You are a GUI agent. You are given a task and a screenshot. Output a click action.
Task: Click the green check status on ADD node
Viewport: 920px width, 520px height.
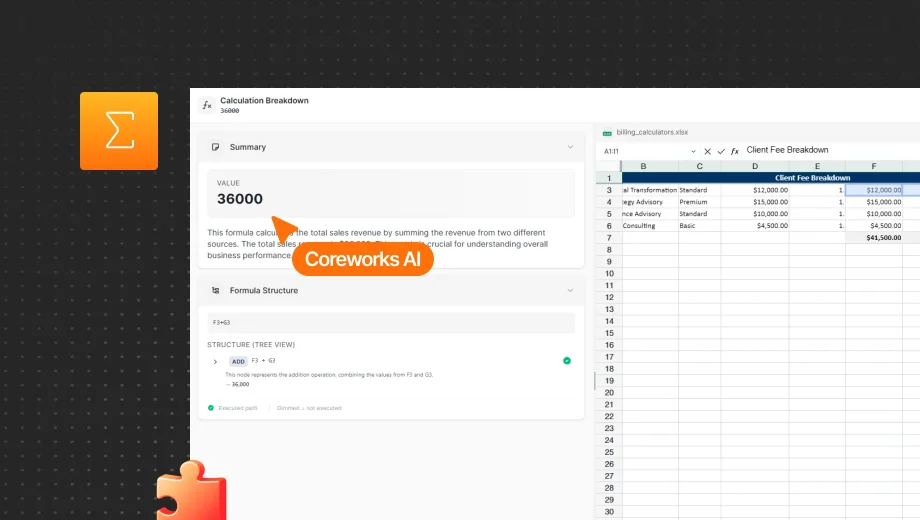[567, 361]
